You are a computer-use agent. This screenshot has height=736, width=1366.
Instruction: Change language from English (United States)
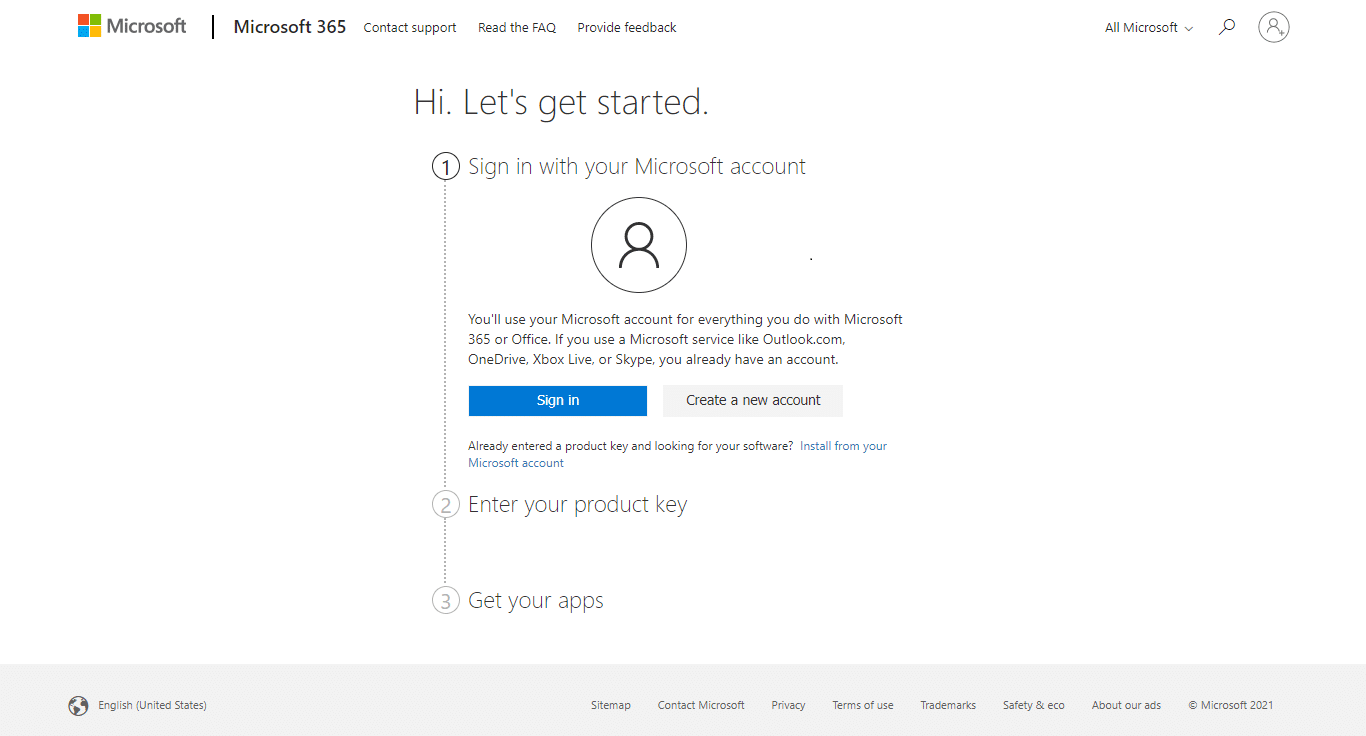tap(152, 706)
